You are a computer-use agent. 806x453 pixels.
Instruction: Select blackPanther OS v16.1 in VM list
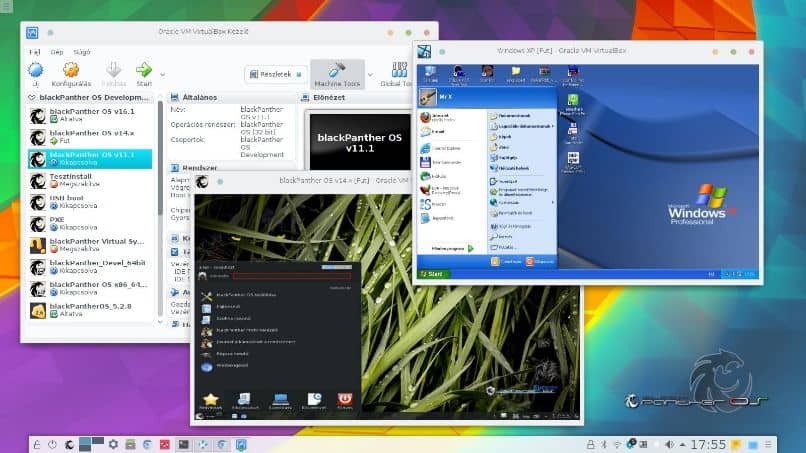pos(90,115)
